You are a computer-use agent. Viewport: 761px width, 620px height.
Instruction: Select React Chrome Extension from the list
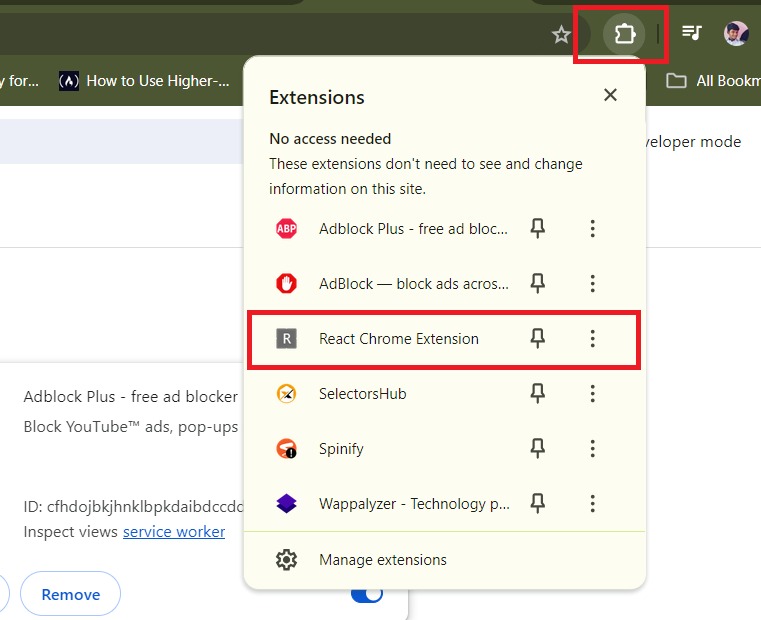tap(399, 339)
